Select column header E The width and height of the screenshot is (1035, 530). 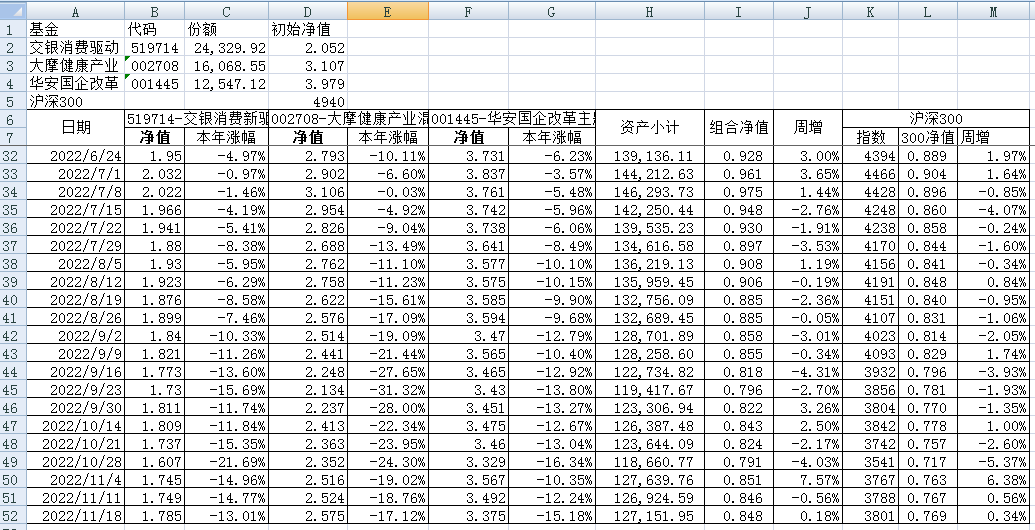point(387,11)
